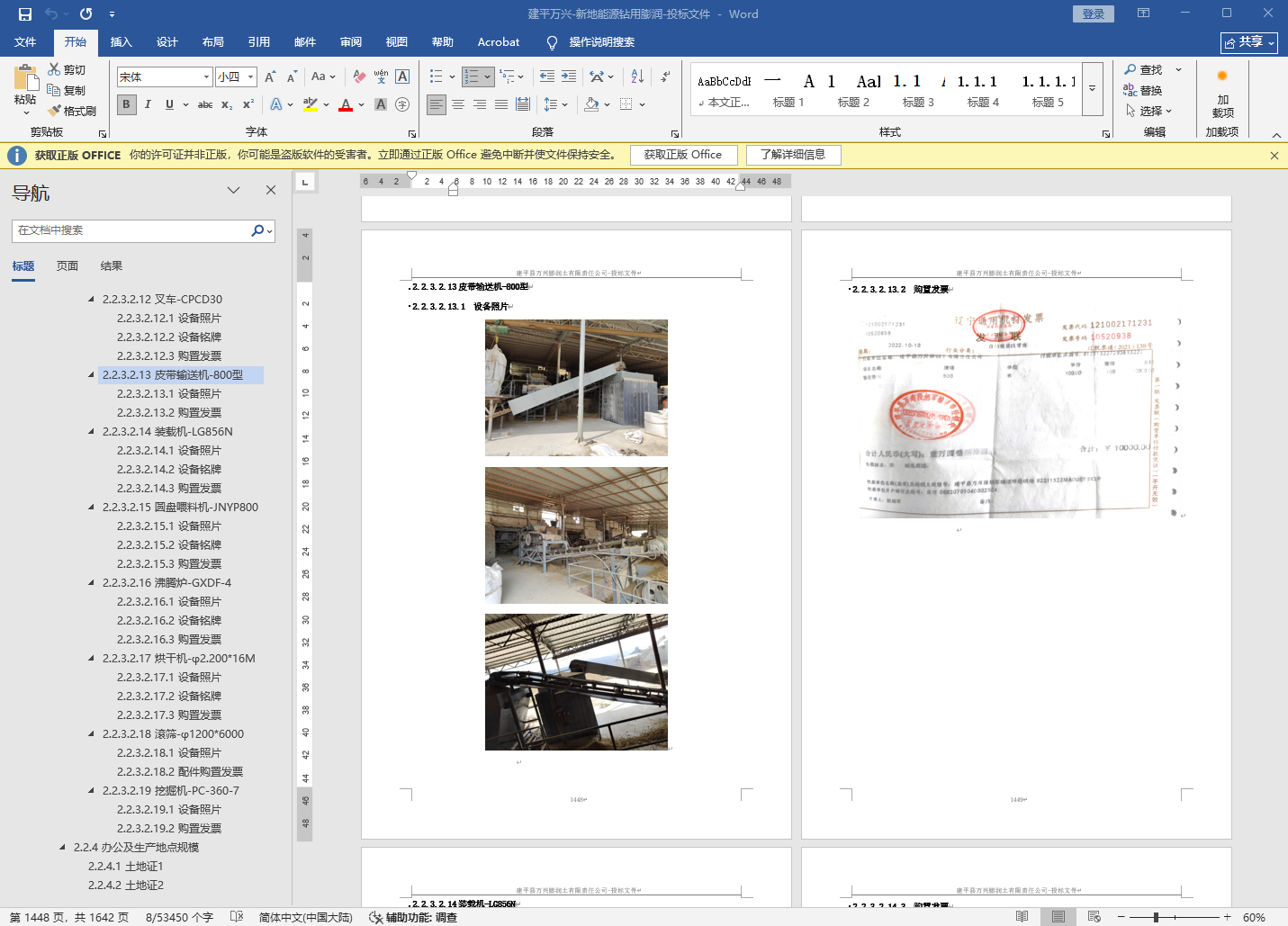Toggle bold formatting
1288x926 pixels.
coord(126,104)
